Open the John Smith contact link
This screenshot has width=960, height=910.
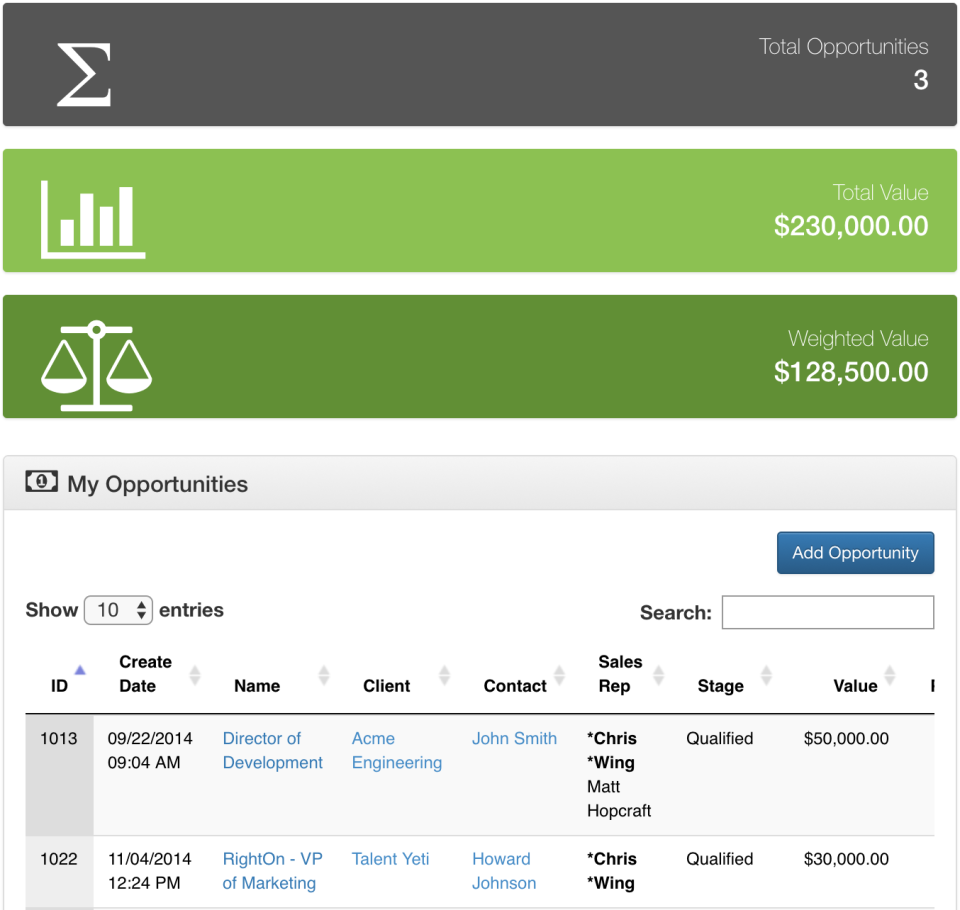514,738
